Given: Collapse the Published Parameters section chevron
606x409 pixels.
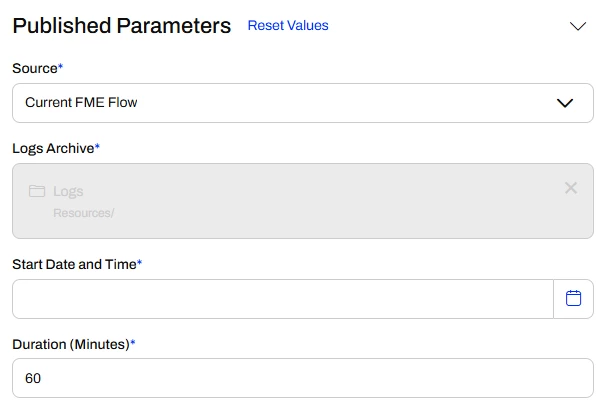Looking at the screenshot, I should (x=577, y=26).
